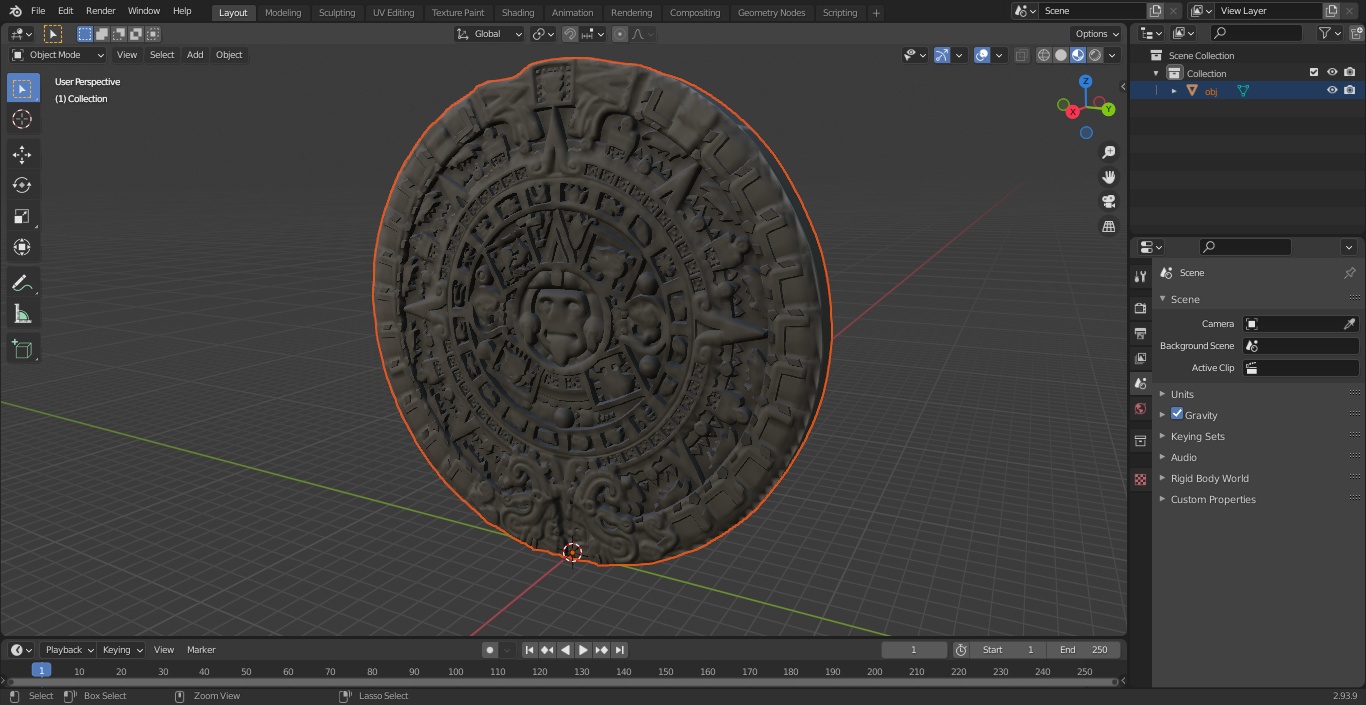1366x705 pixels.
Task: Select the Rotate tool
Action: click(x=22, y=185)
